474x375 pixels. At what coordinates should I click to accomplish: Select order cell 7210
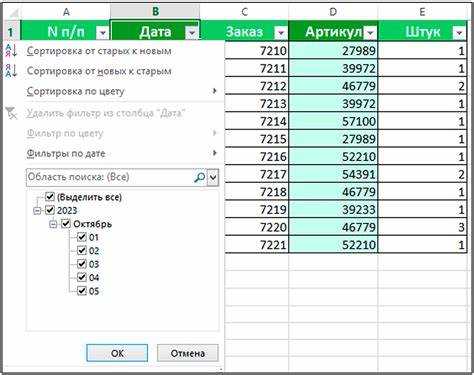coord(257,51)
